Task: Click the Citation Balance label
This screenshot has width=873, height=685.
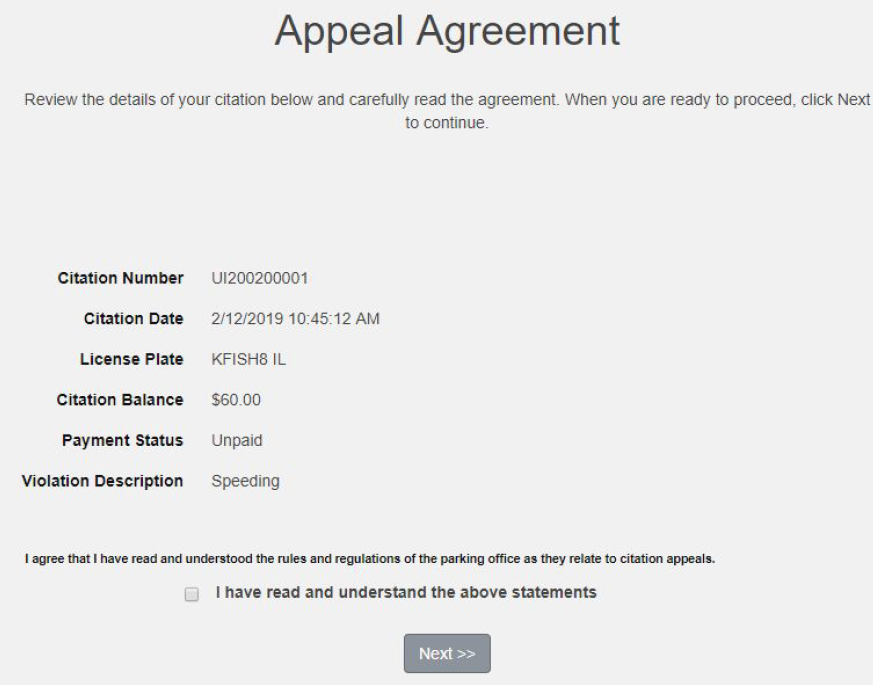Action: 120,400
